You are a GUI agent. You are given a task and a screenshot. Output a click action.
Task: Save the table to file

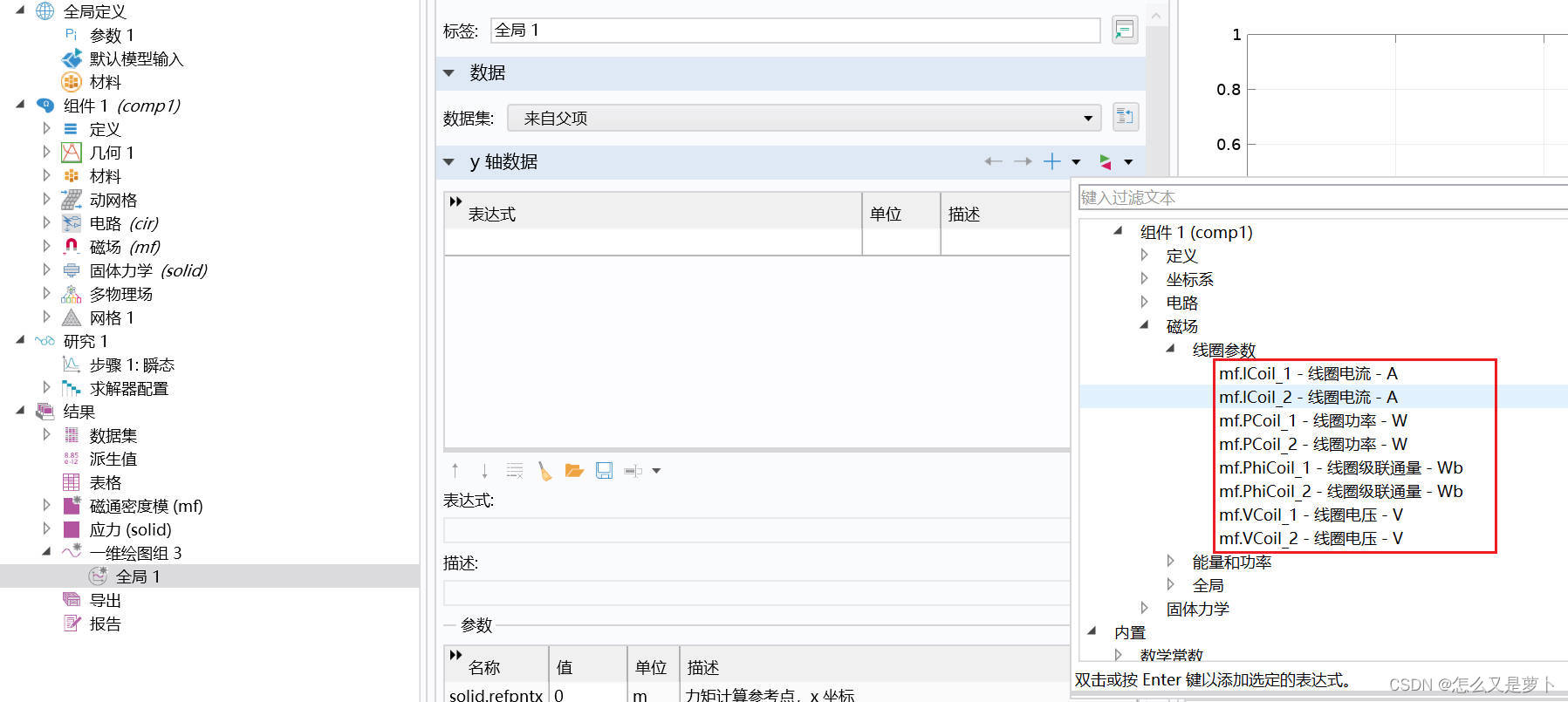click(604, 471)
